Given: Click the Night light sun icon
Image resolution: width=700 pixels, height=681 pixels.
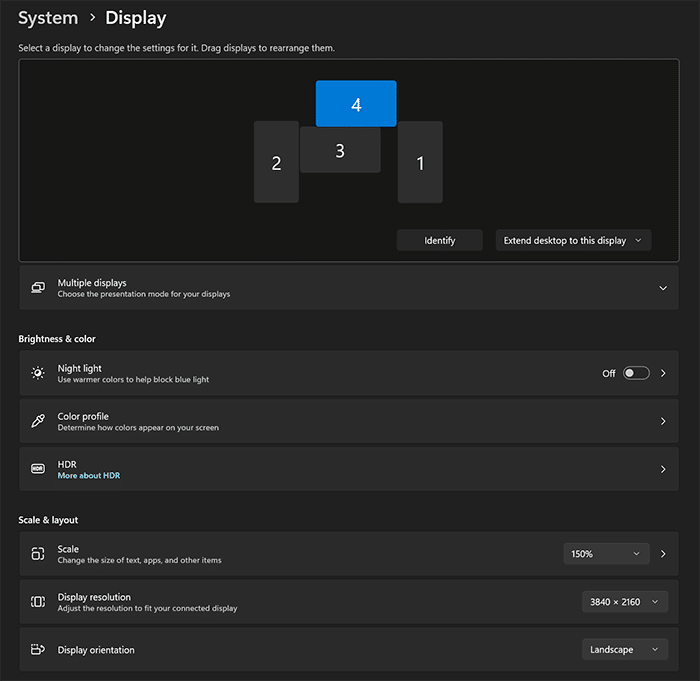Looking at the screenshot, I should point(38,373).
